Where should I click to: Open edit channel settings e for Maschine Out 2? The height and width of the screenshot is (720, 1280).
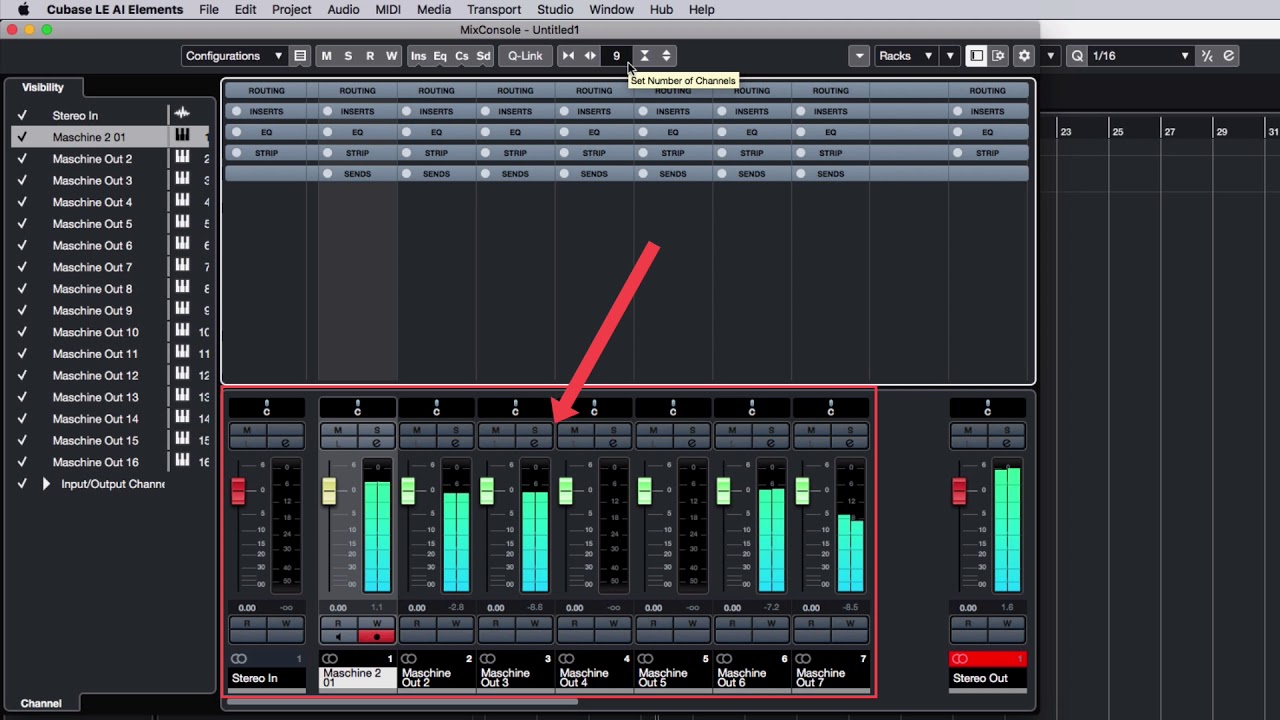pos(455,443)
